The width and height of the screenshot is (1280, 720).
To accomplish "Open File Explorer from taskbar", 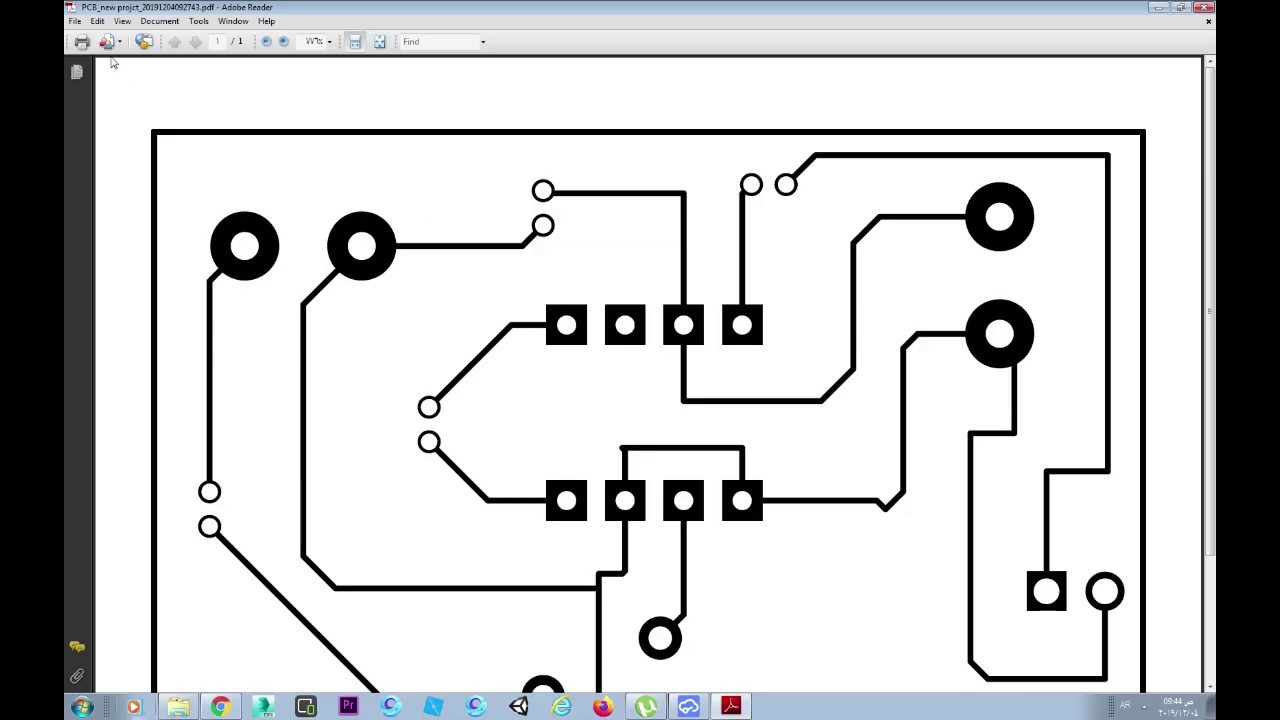I will (178, 707).
